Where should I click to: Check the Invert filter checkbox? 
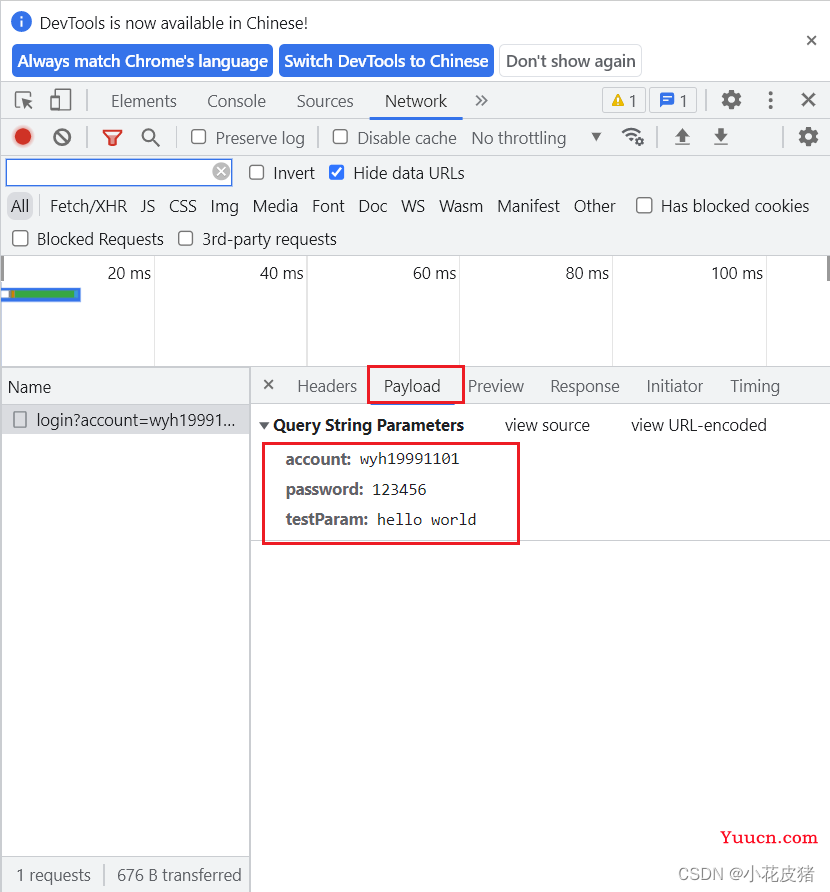(257, 172)
